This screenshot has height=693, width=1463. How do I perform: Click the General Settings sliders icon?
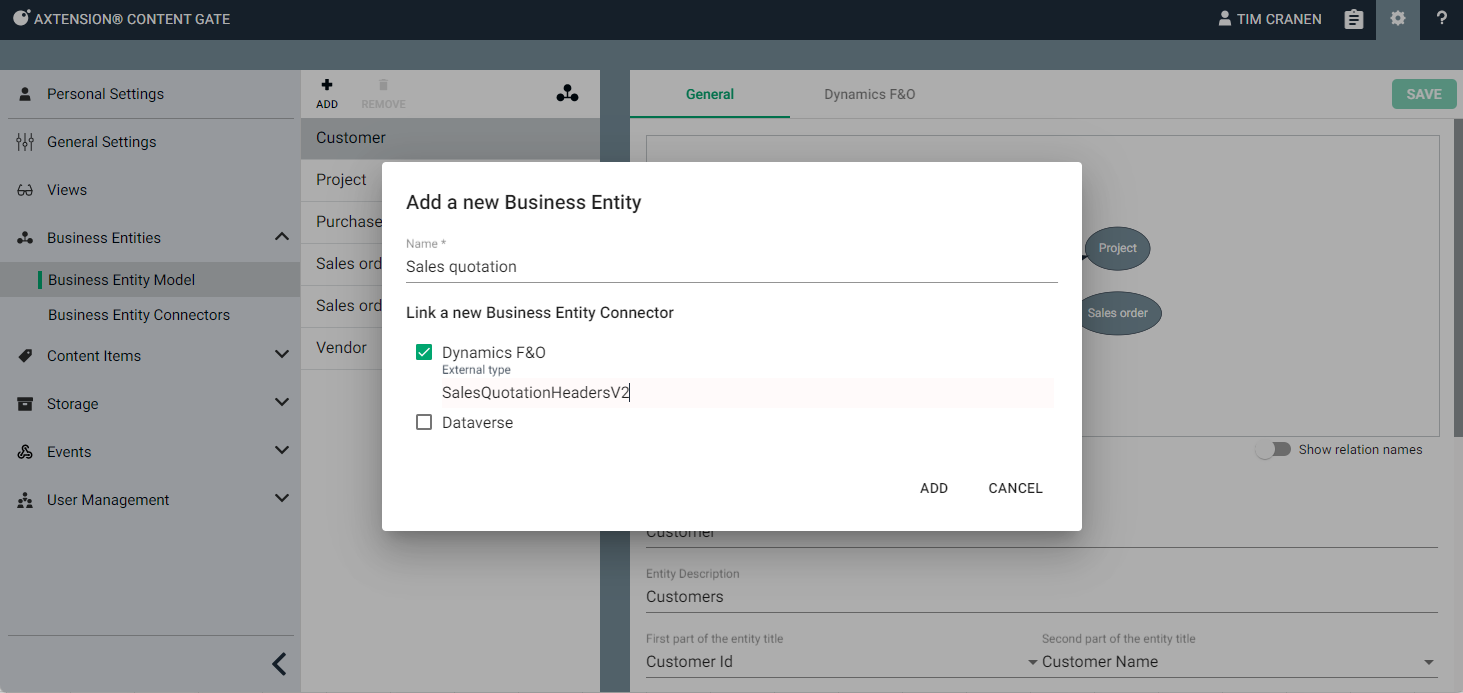click(x=25, y=142)
